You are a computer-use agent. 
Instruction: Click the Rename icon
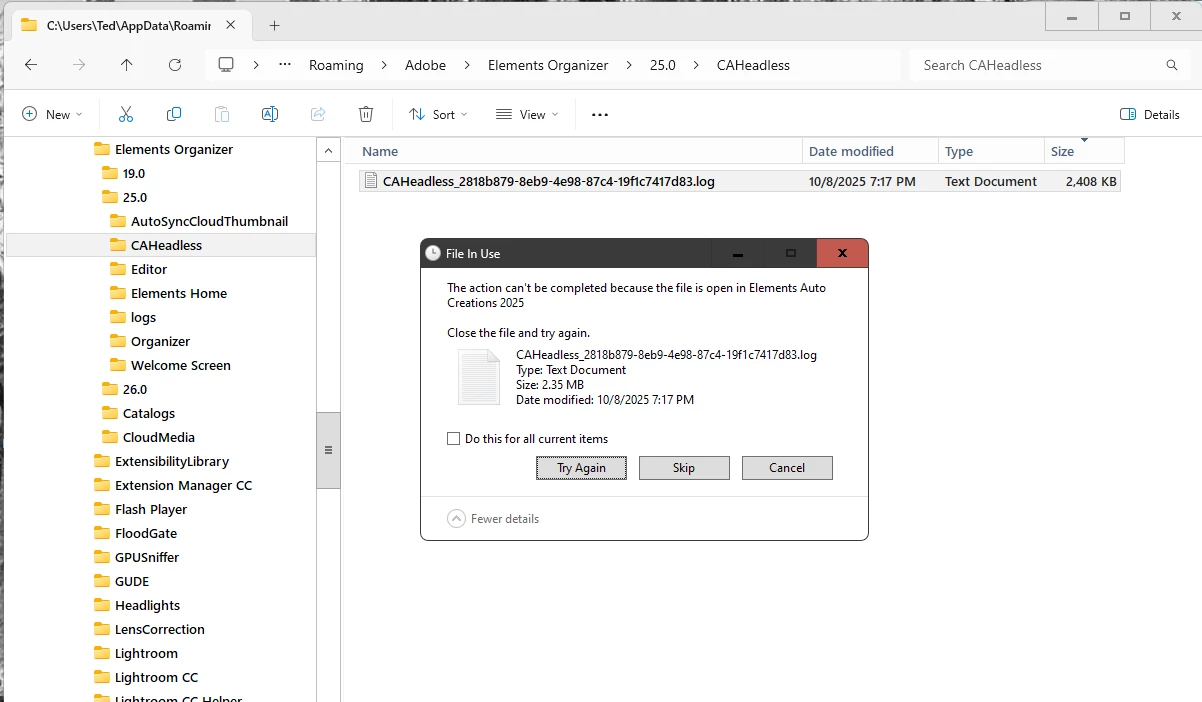click(x=270, y=114)
